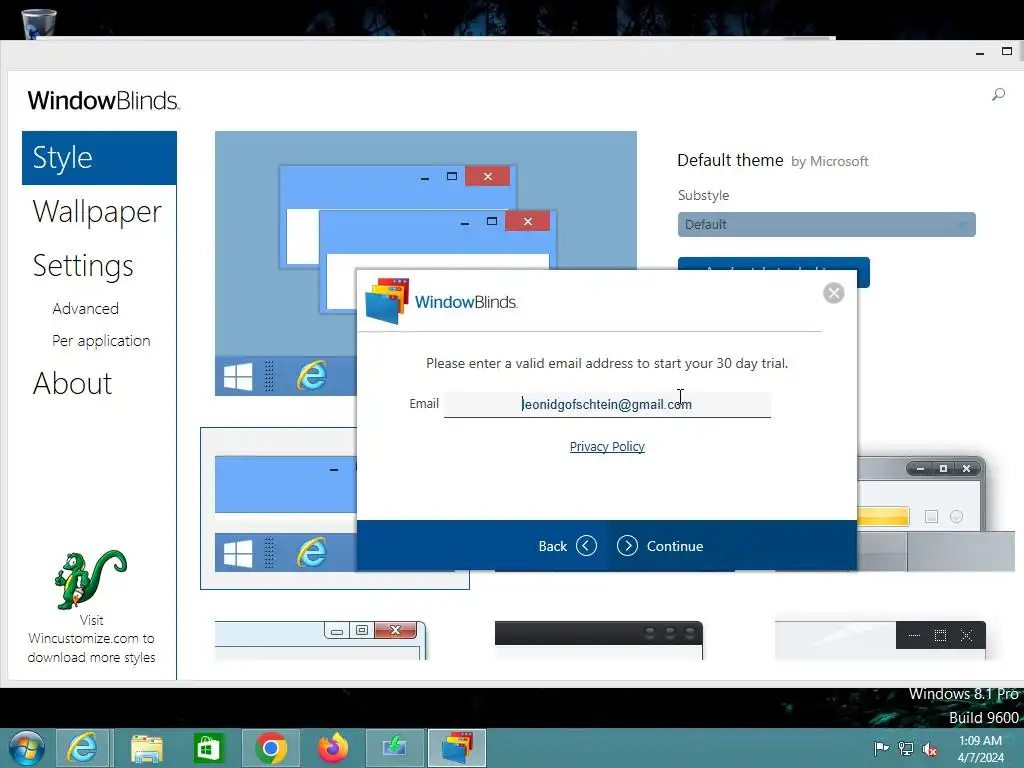Click the WindowBlinds logo in dialog
1024x768 pixels.
[x=442, y=302]
